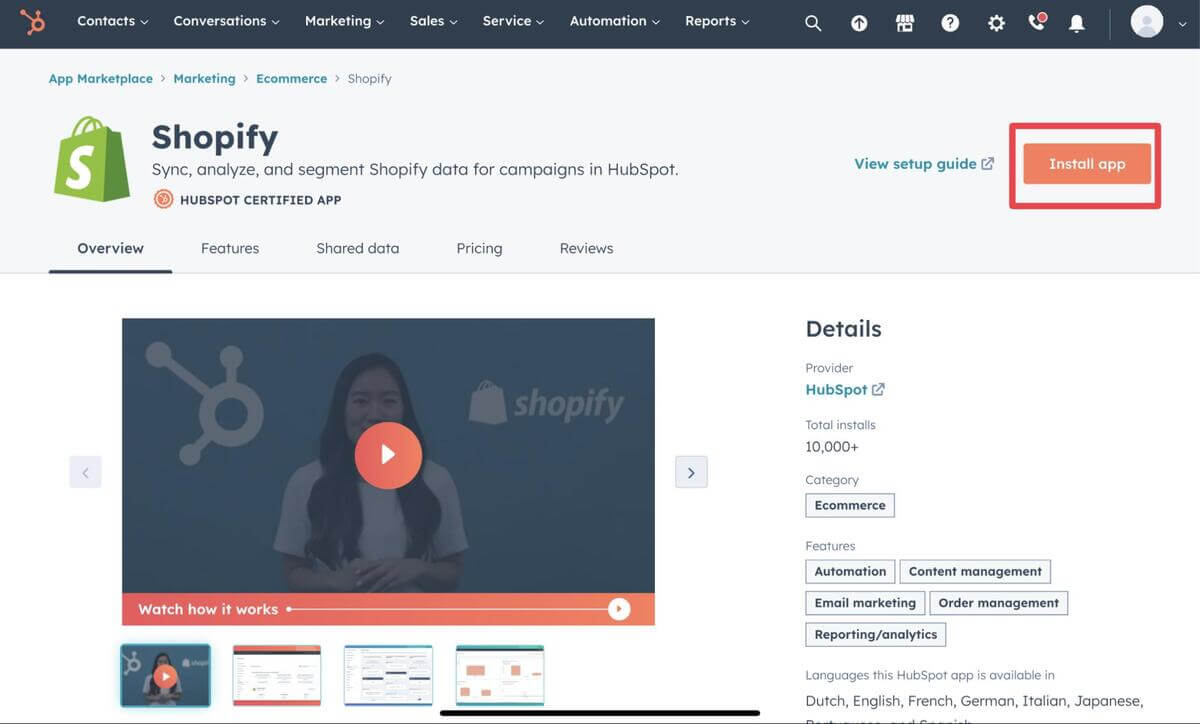Open the search magnifier icon
The height and width of the screenshot is (724, 1200).
pos(813,23)
